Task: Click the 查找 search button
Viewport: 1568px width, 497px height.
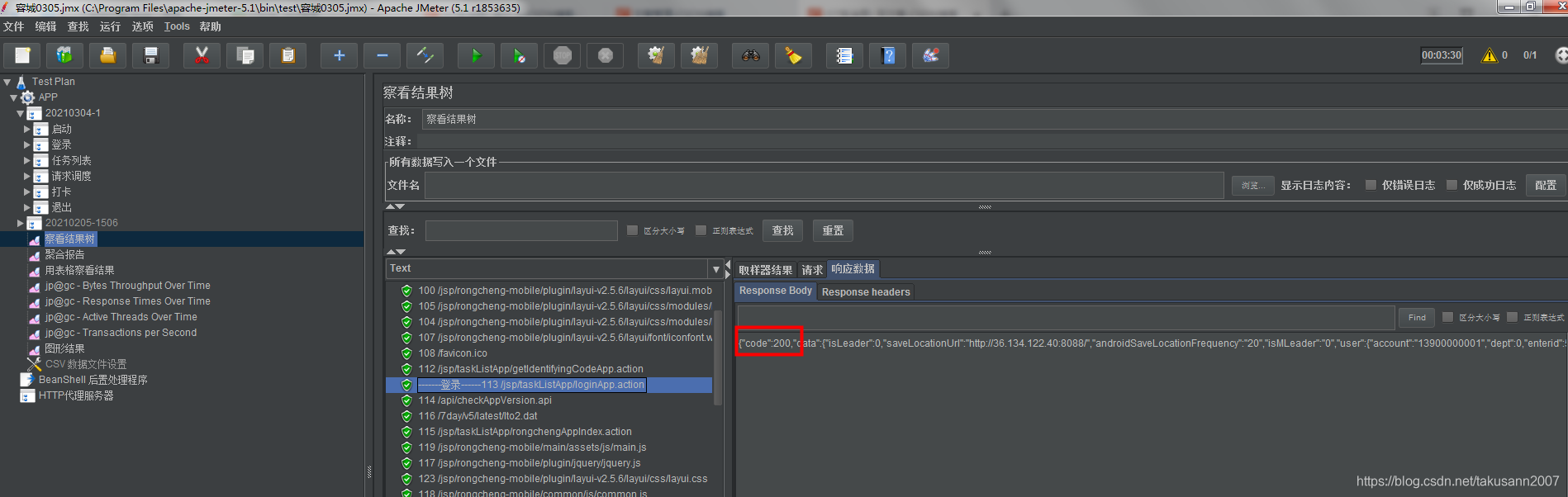Action: [782, 230]
